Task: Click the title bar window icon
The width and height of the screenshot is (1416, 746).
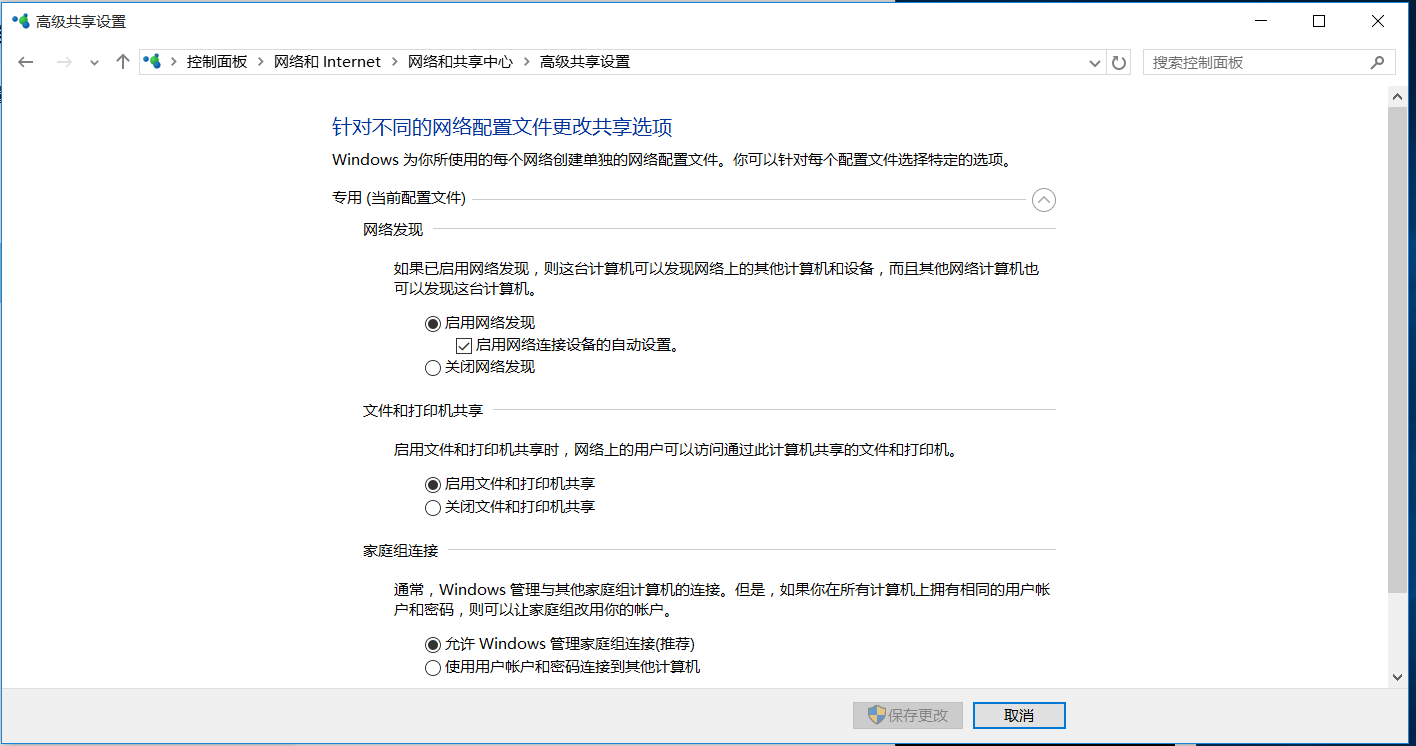Action: [x=20, y=21]
